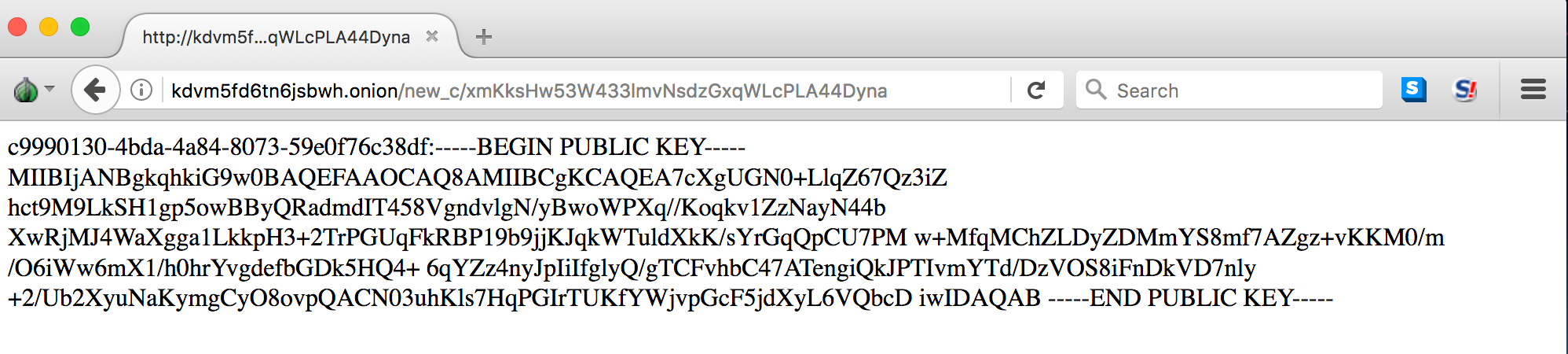
Task: Reload the current onion page
Action: (x=1036, y=90)
